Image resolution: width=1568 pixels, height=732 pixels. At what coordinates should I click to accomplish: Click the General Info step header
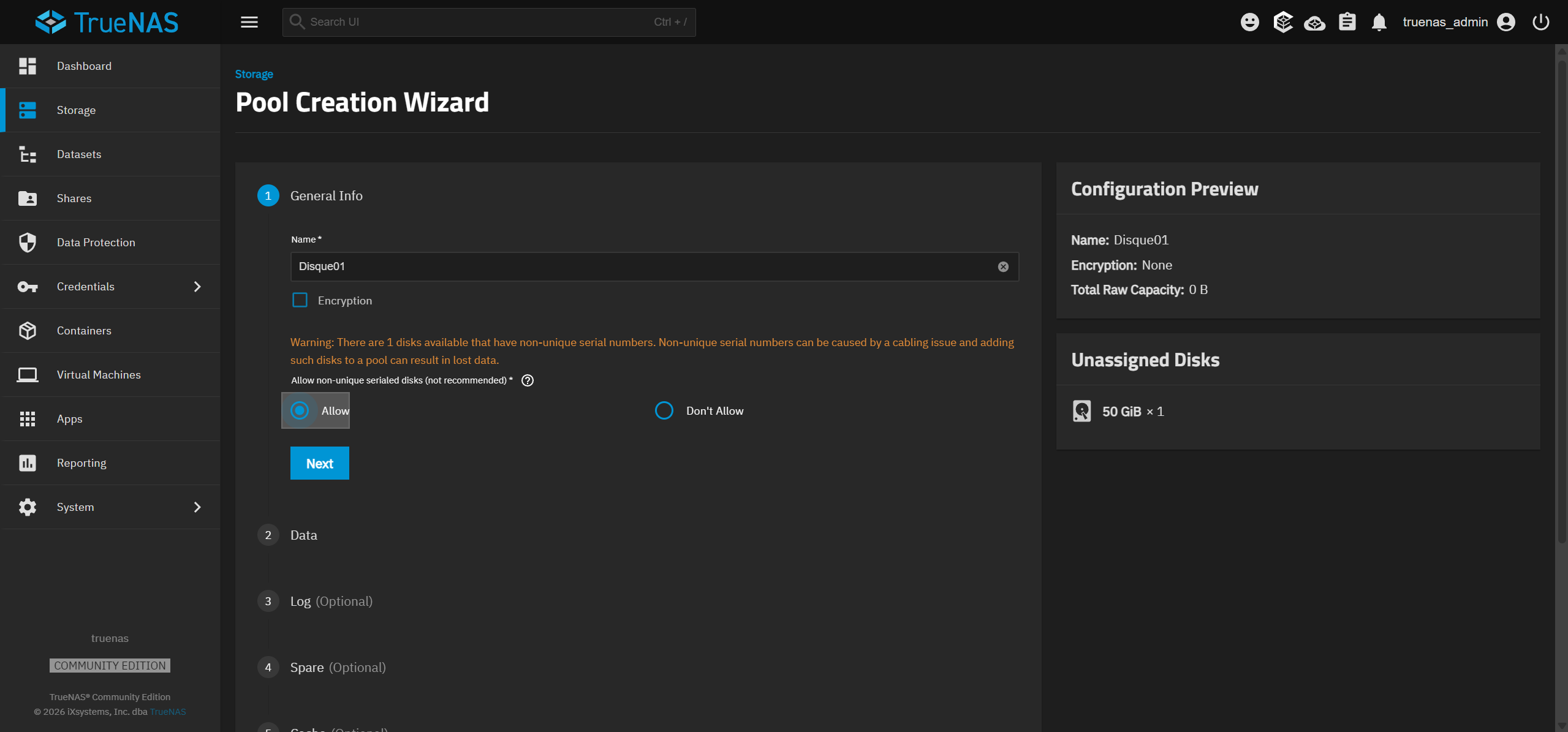[x=311, y=196]
